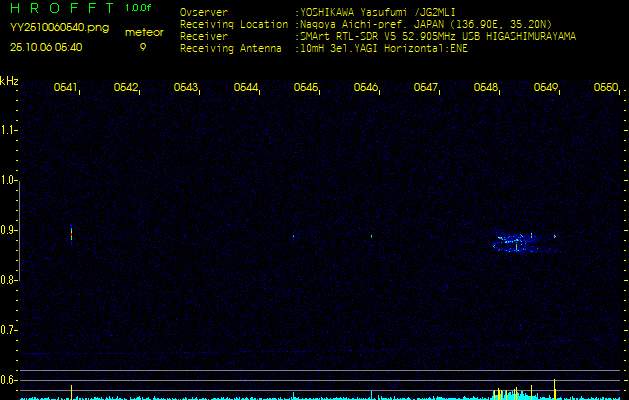629x400 pixels.
Task: Click the gray frequency range bar on left axis
Action: 20,230
